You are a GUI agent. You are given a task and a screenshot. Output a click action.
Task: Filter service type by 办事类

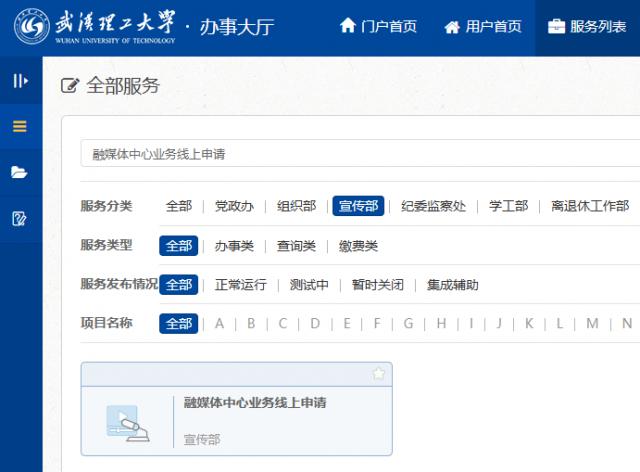235,246
